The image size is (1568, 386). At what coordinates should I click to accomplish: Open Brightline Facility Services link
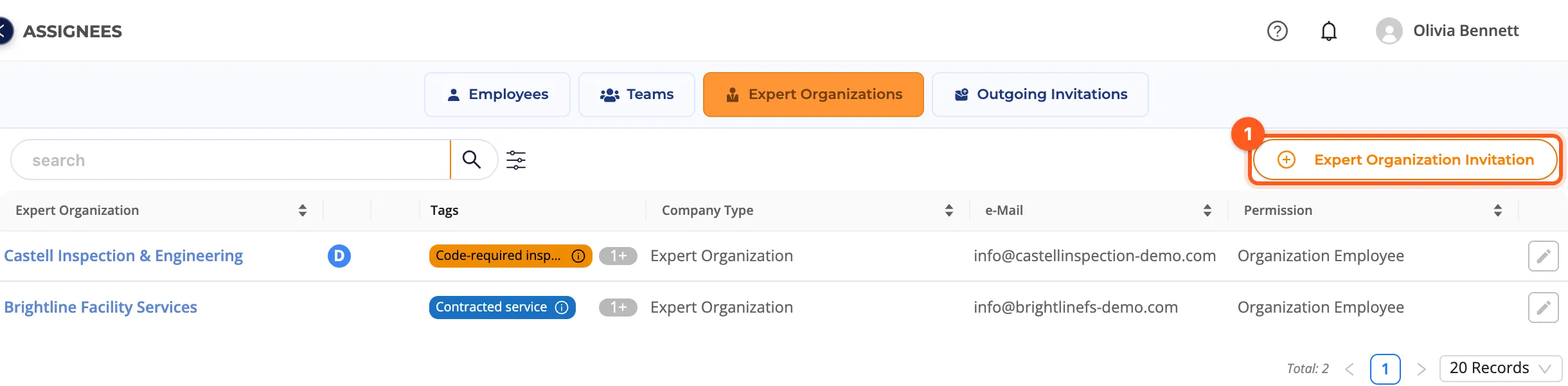[x=100, y=308]
